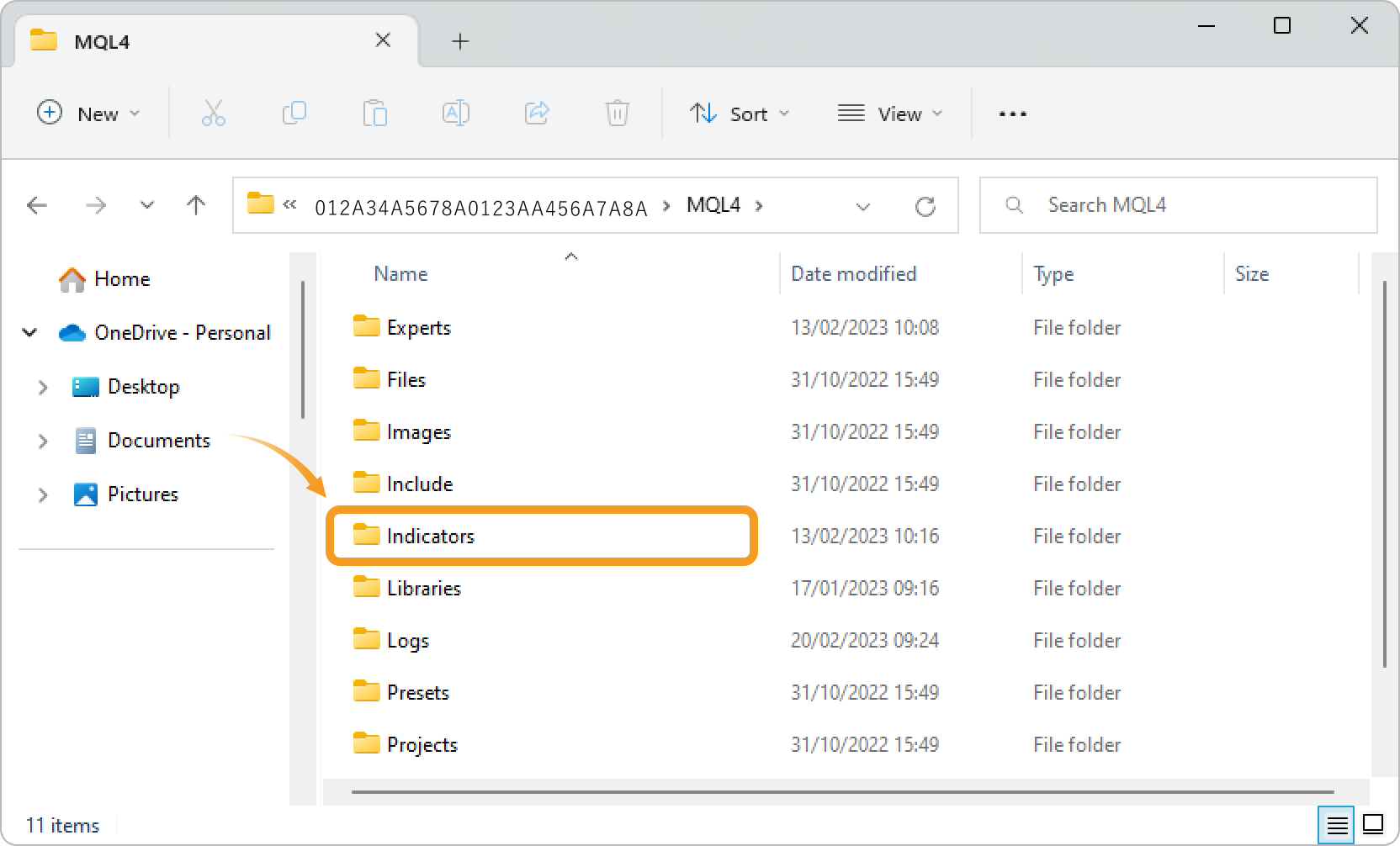Viewport: 1400px width, 846px height.
Task: Expand address bar history dropdown
Action: 863,207
